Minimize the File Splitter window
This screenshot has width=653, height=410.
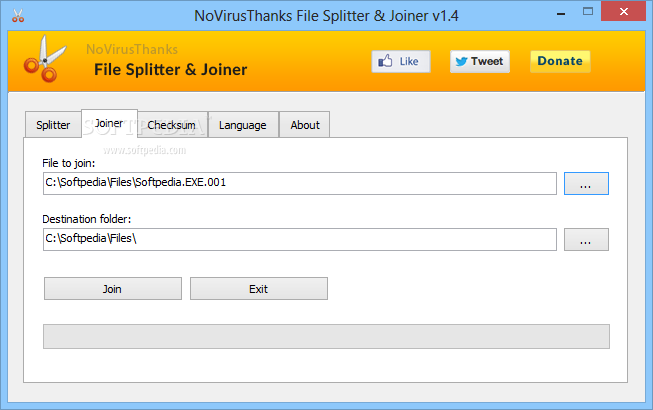pos(561,13)
